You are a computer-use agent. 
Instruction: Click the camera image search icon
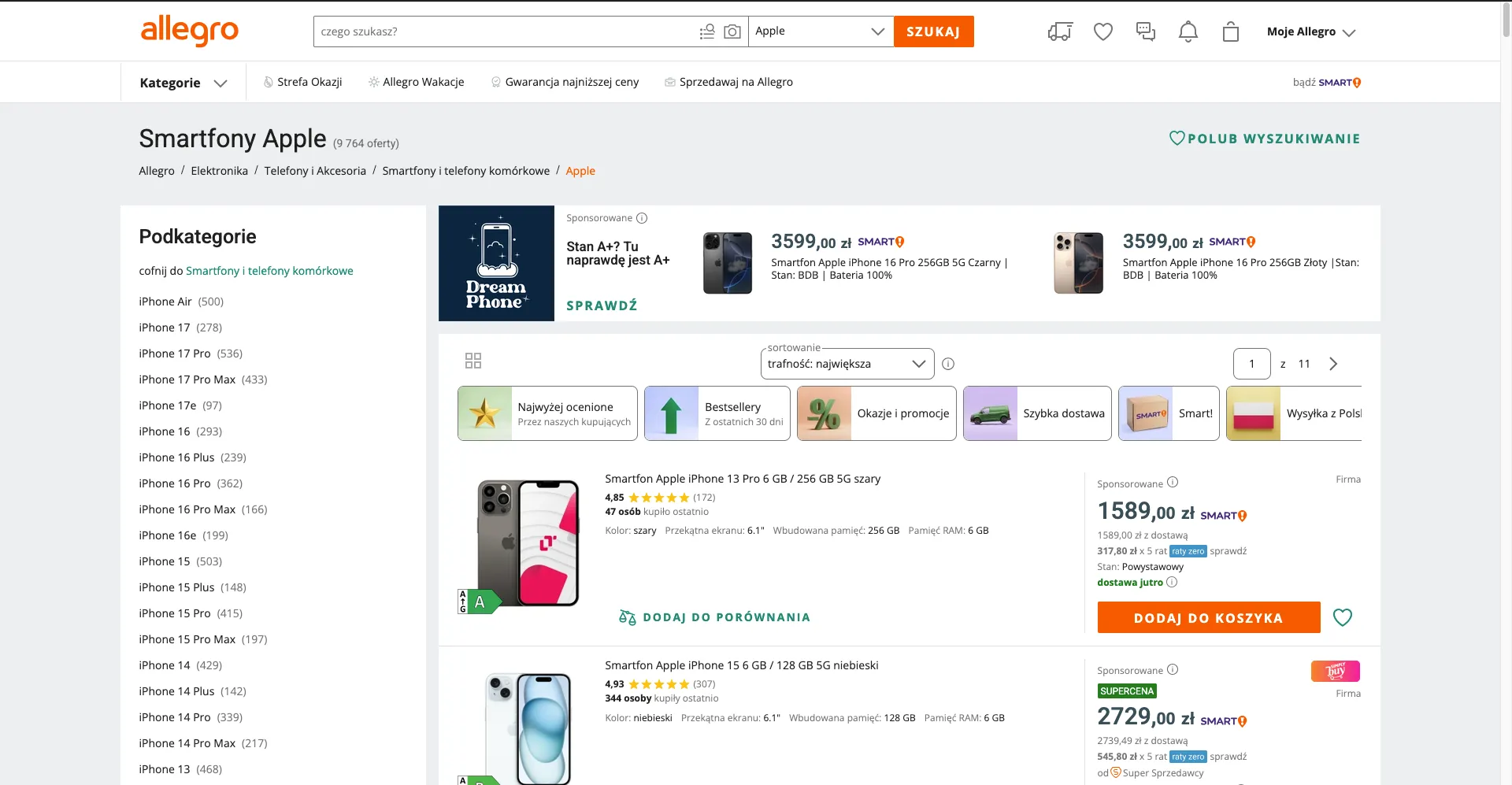click(x=732, y=31)
